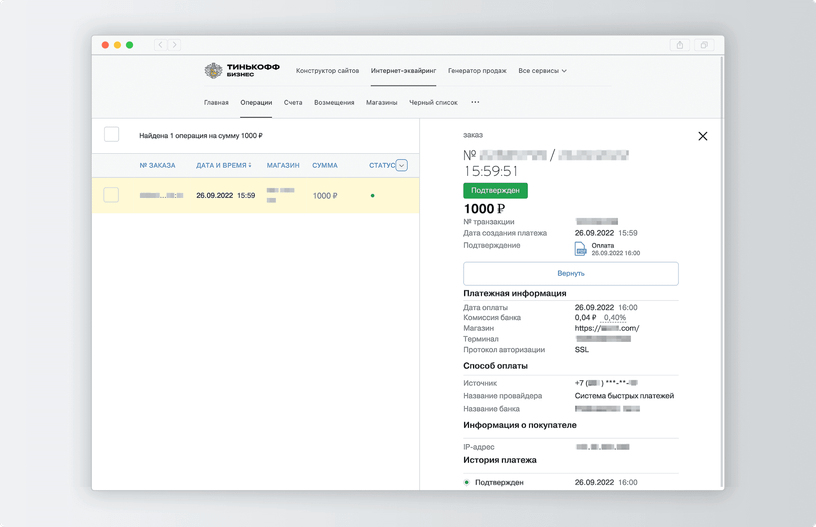This screenshot has height=527, width=816.
Task: Click the Подтвержден entry in payment history
Action: pos(499,482)
